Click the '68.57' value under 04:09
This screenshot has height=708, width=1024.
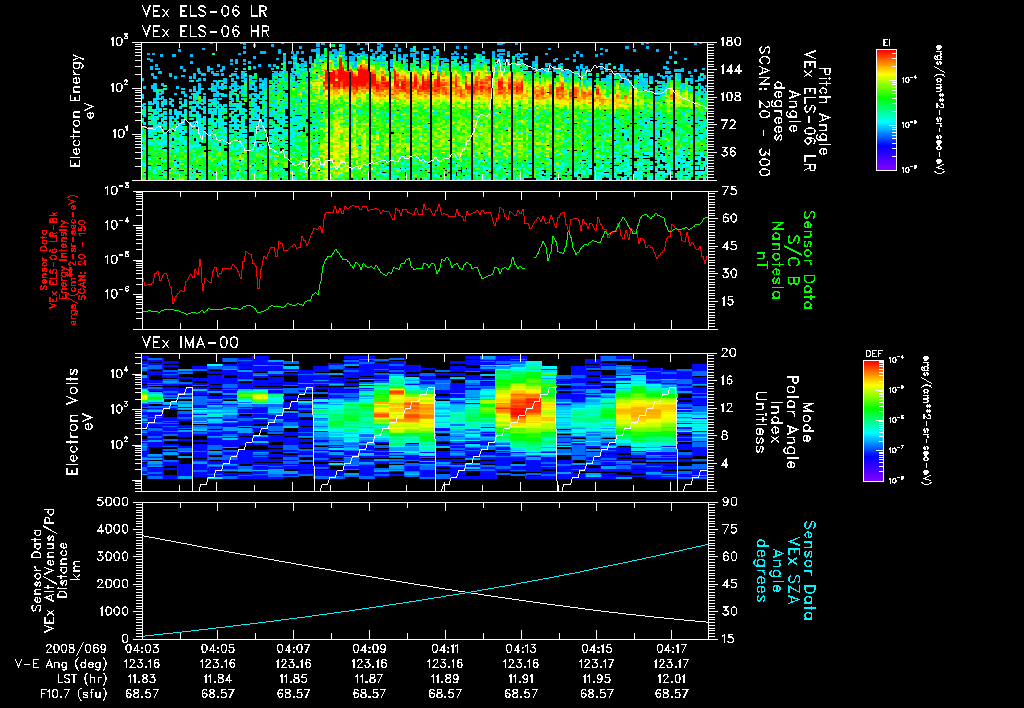(x=369, y=694)
